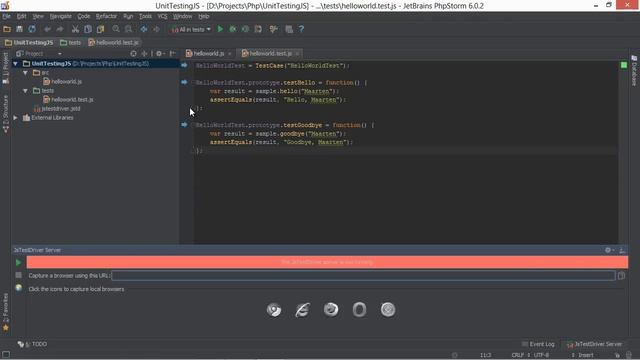Image resolution: width=640 pixels, height=360 pixels.
Task: Open Settings via the wrench toolbar icon
Action: [x=273, y=29]
